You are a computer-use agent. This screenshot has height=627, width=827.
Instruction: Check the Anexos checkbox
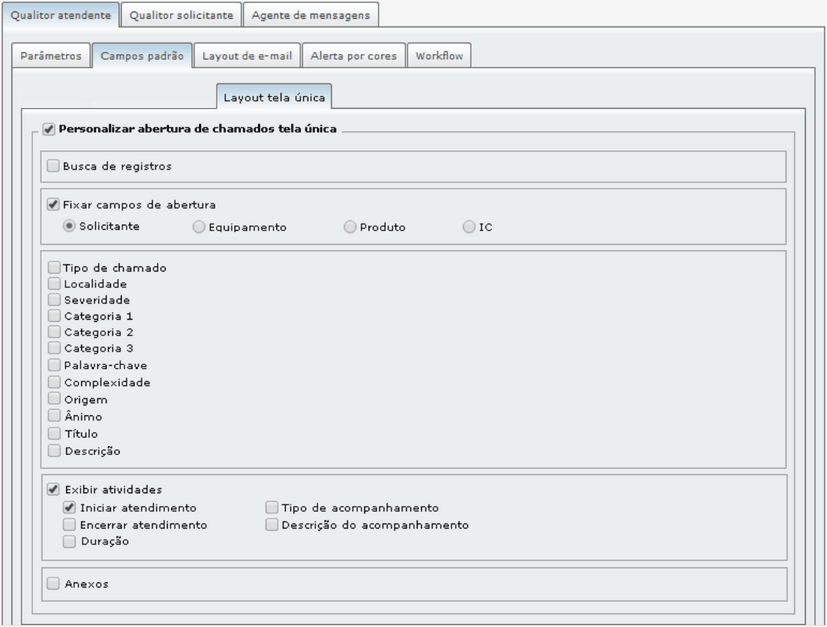53,583
